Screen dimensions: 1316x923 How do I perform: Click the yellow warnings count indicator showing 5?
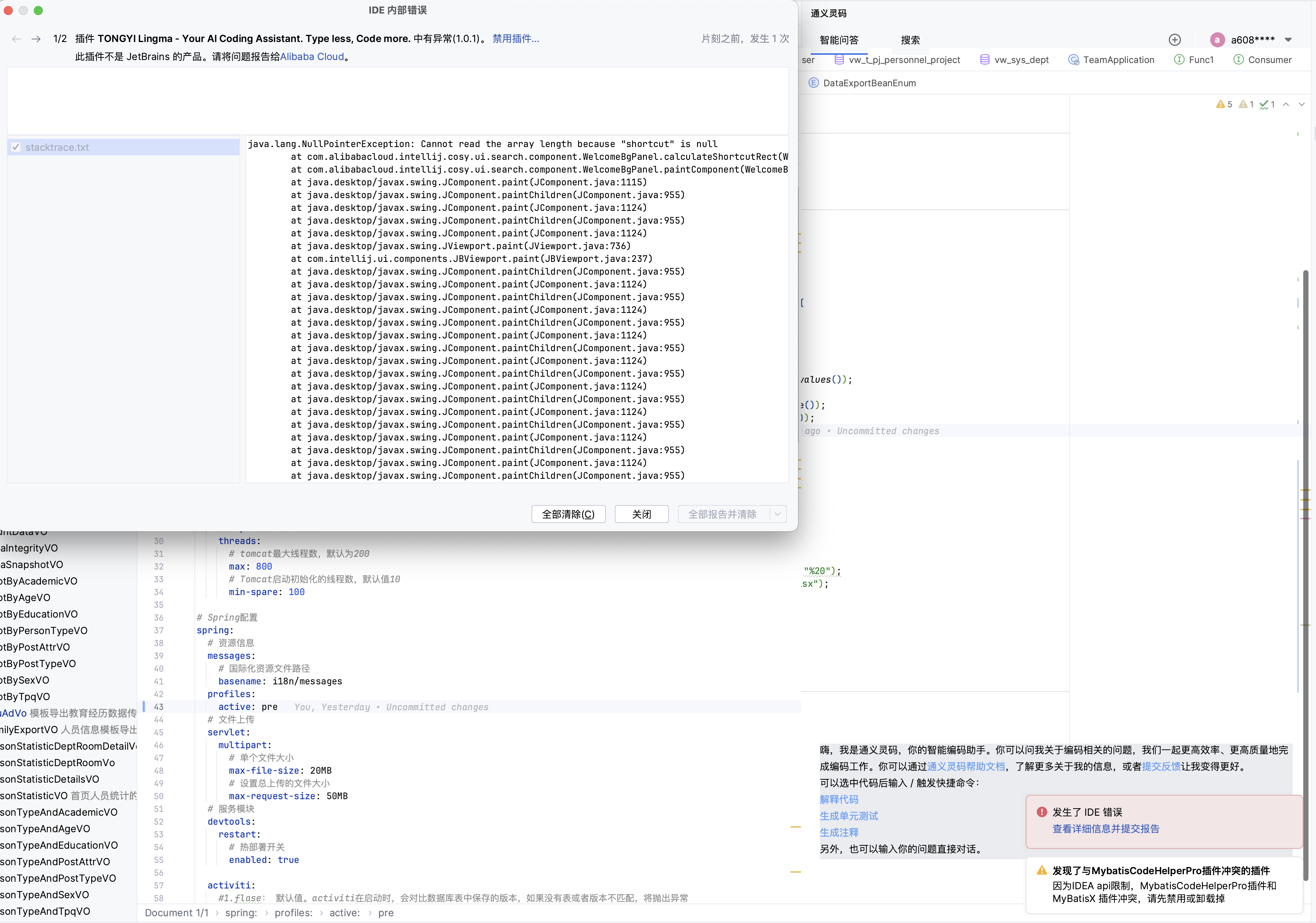1224,104
